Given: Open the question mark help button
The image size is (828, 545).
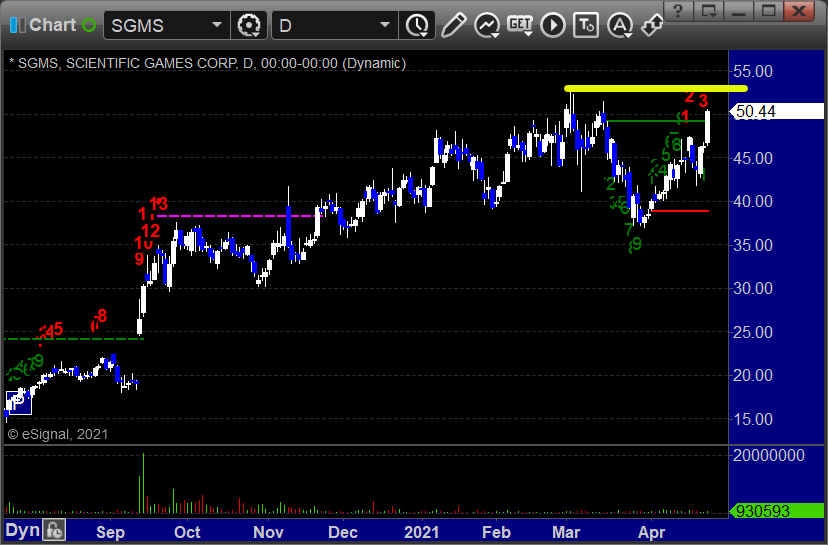Looking at the screenshot, I should (x=678, y=10).
